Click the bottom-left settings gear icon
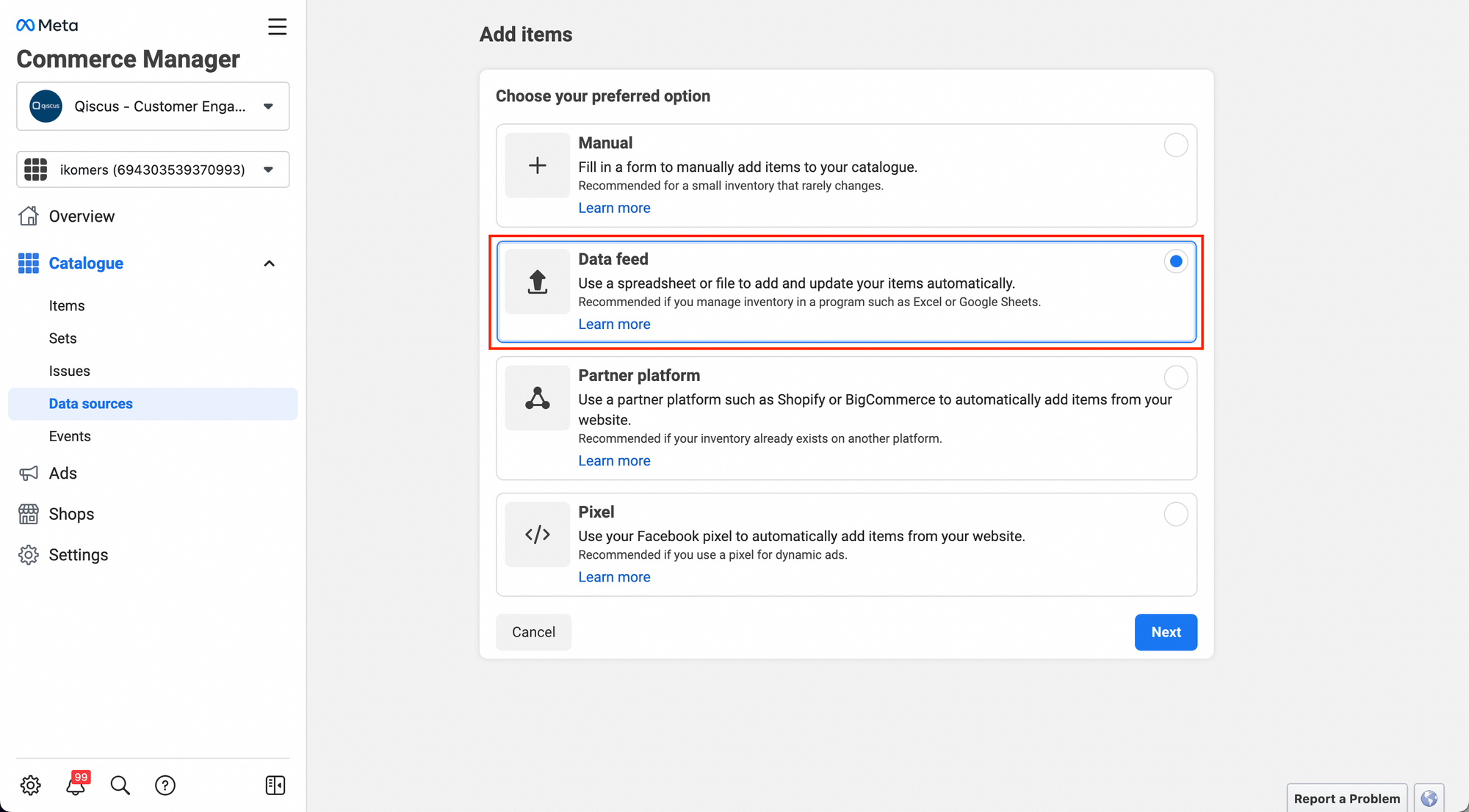The height and width of the screenshot is (812, 1469). (x=30, y=786)
